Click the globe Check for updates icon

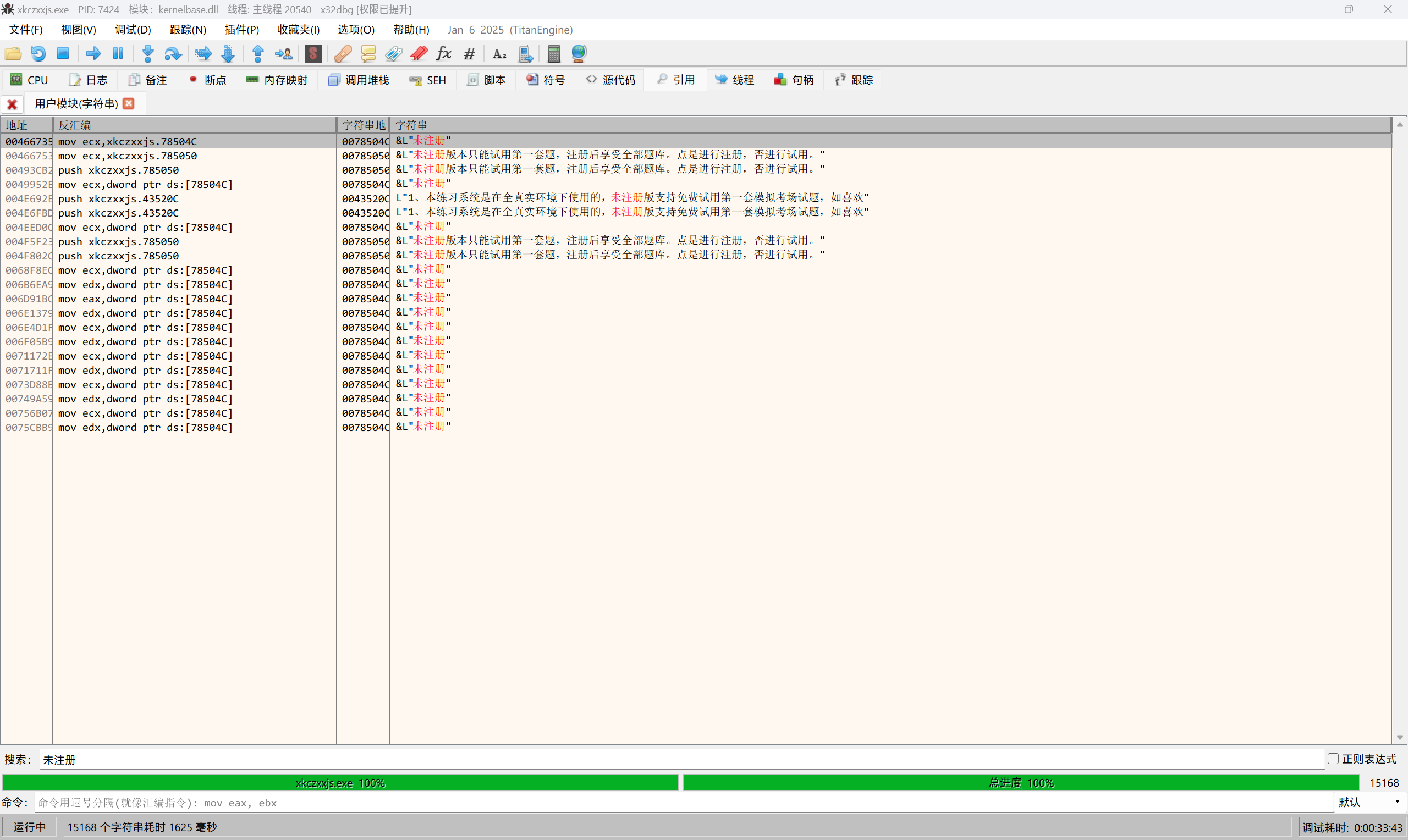[x=579, y=54]
